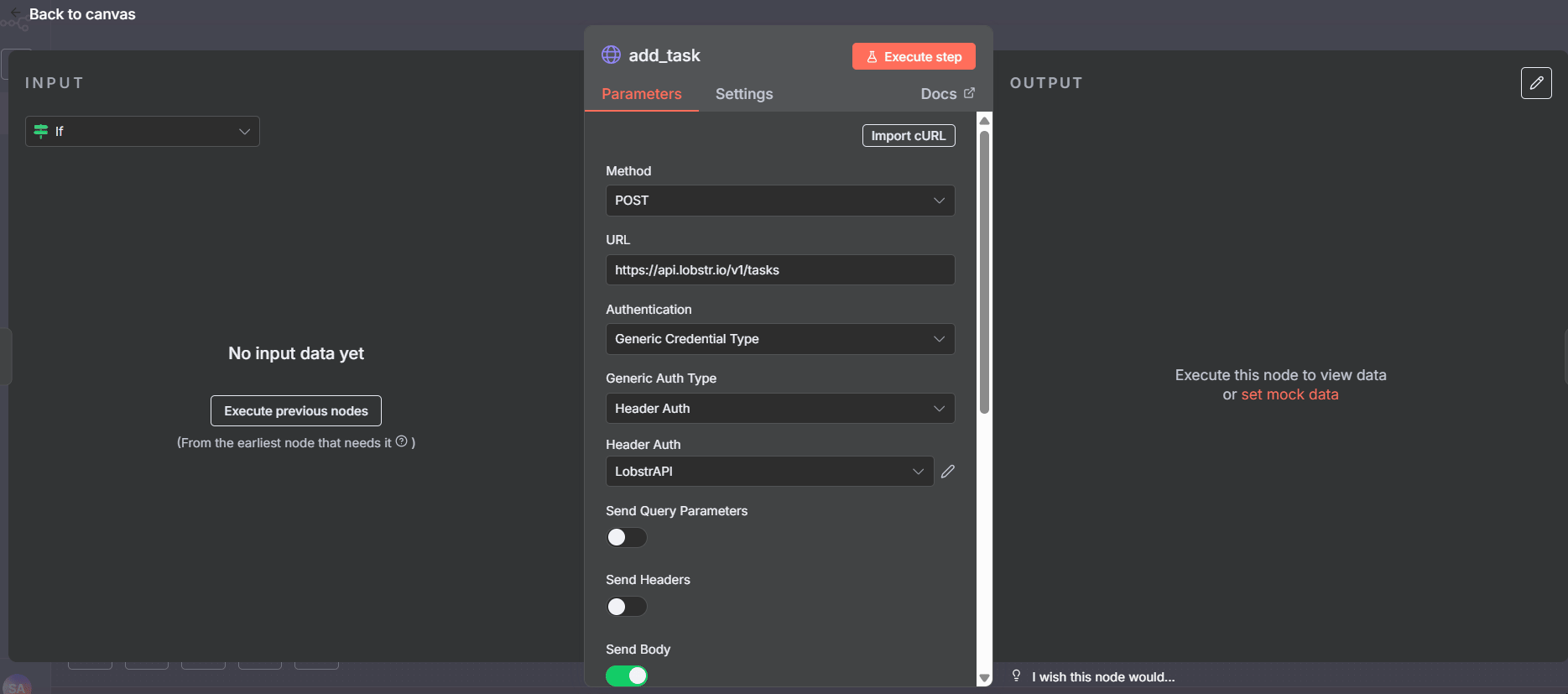Disable the Send Body toggle
The height and width of the screenshot is (694, 1568).
[627, 676]
